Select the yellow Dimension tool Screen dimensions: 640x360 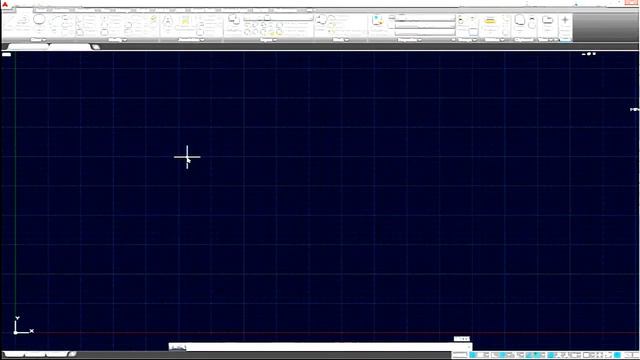tap(185, 20)
